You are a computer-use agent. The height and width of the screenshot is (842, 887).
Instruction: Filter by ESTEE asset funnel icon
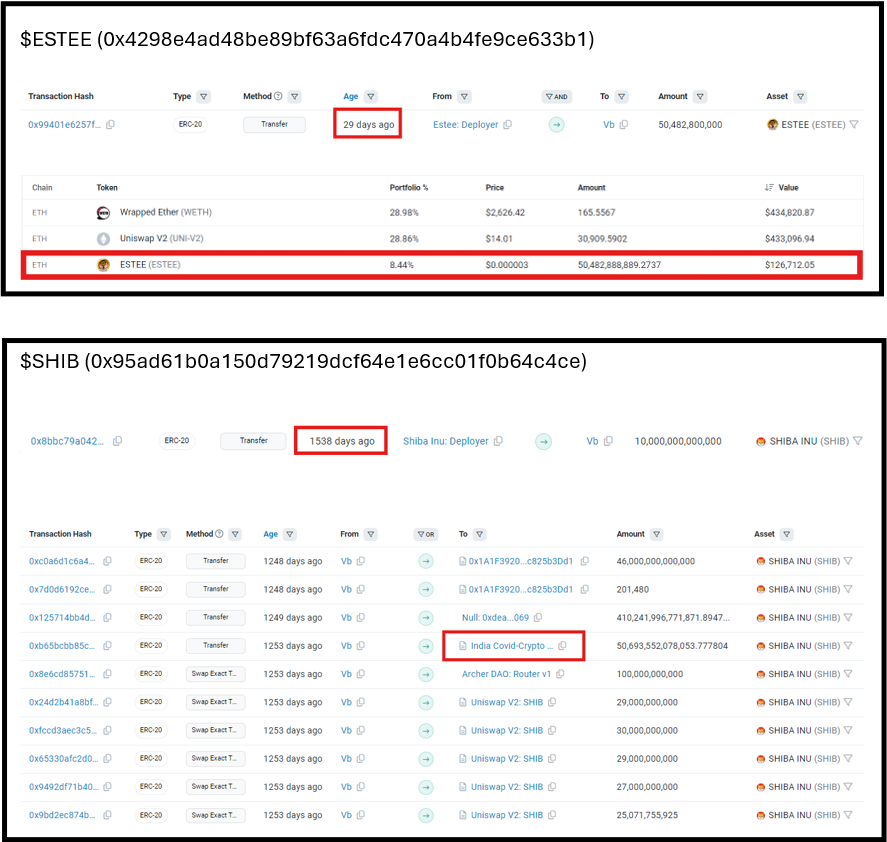854,124
